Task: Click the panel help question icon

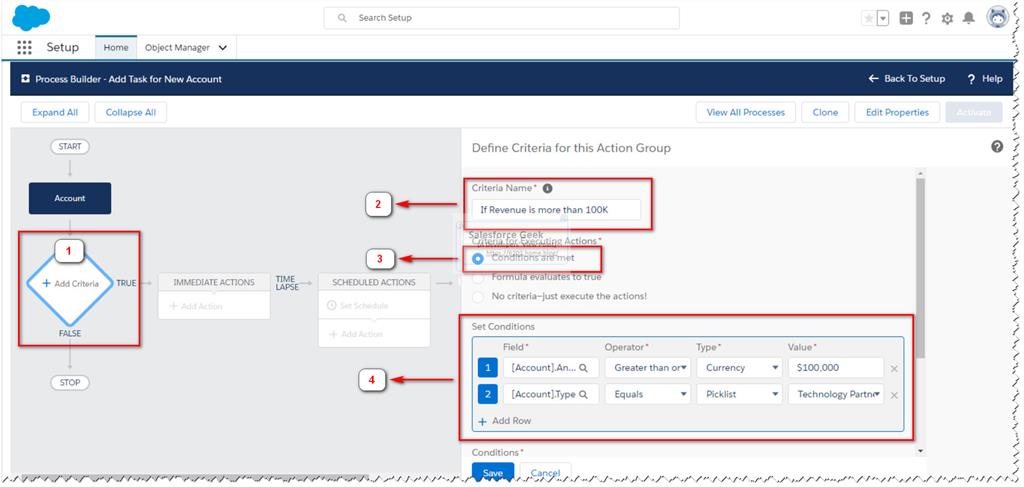Action: [997, 147]
